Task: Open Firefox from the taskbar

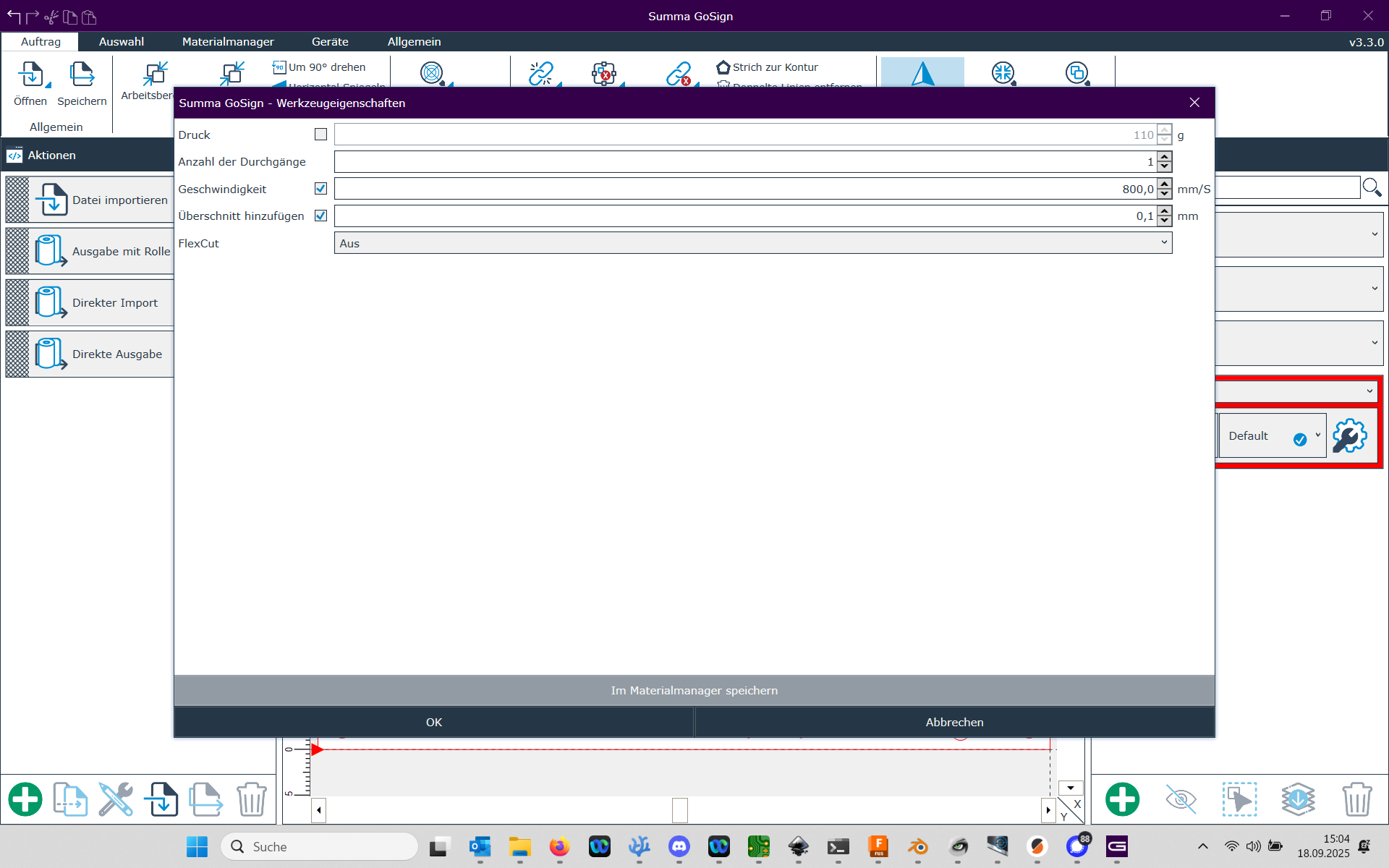Action: coord(559,846)
